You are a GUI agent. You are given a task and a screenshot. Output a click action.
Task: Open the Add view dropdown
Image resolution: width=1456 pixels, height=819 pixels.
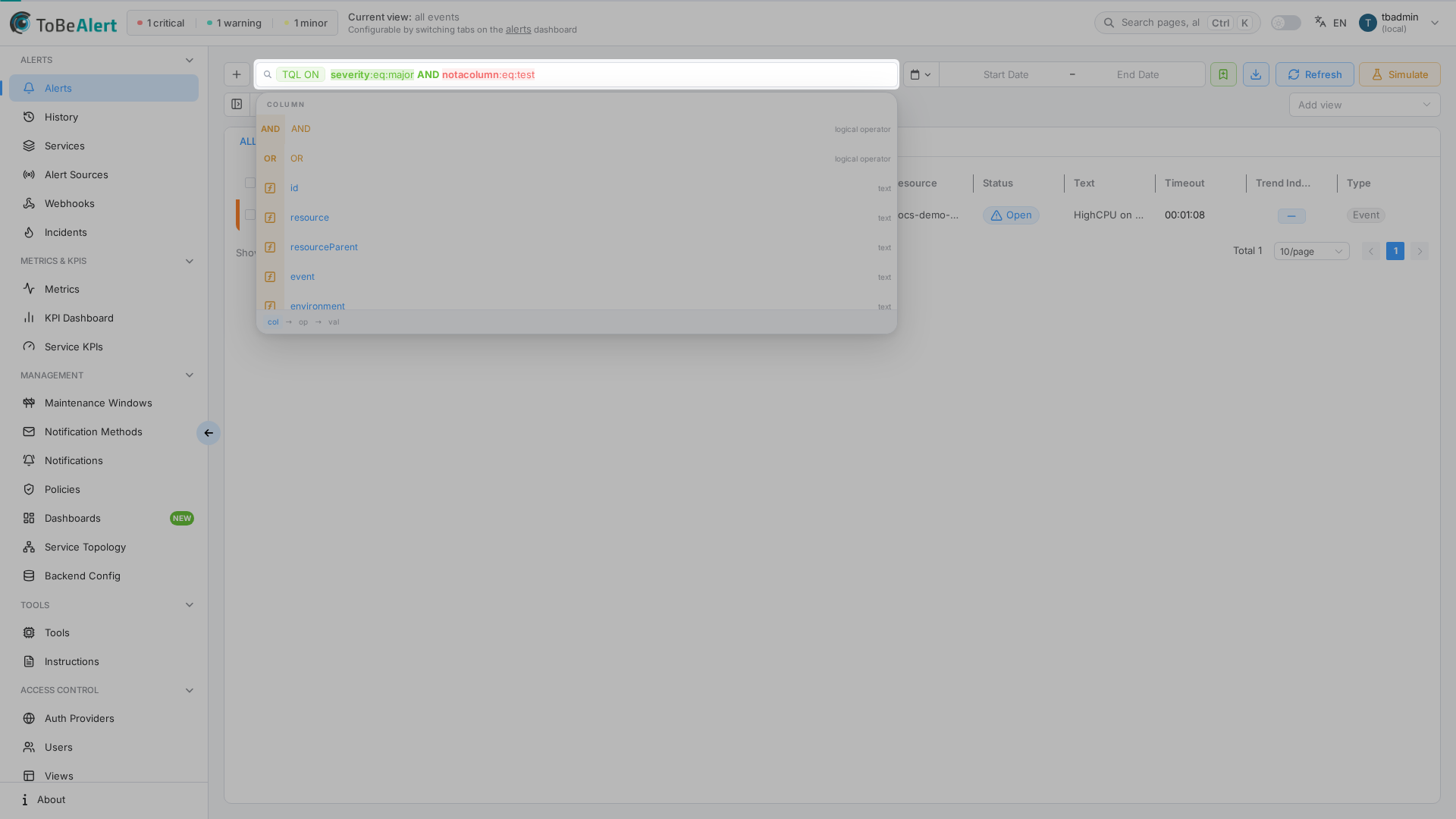1364,105
